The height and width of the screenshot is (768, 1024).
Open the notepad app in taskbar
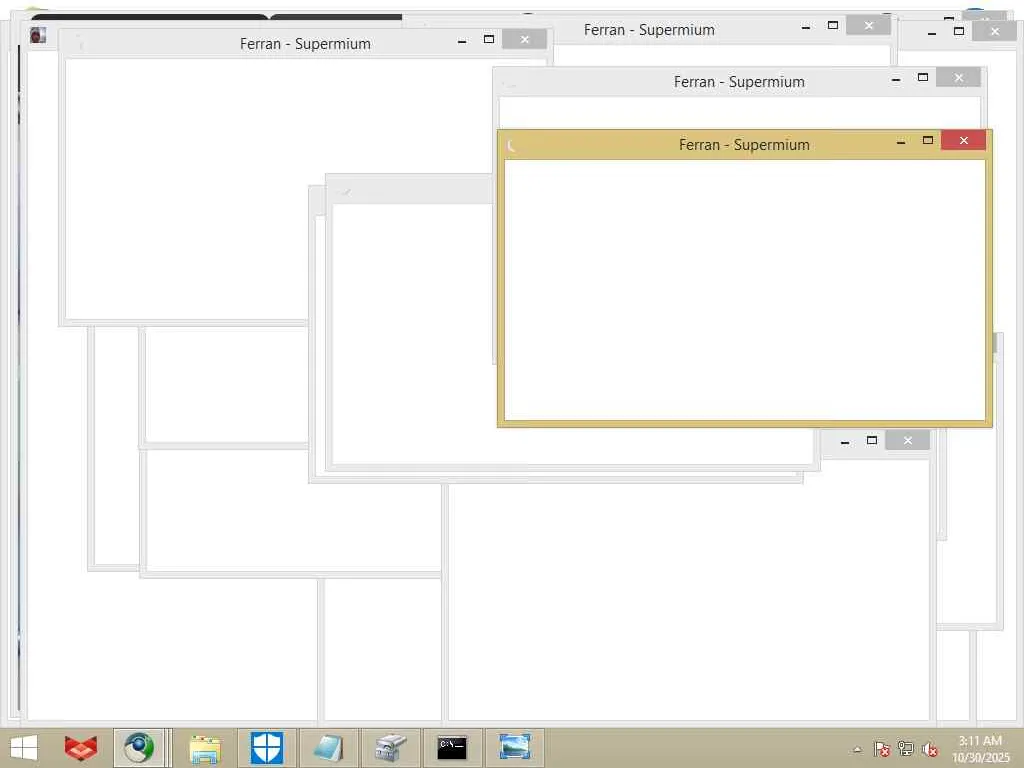[x=328, y=748]
